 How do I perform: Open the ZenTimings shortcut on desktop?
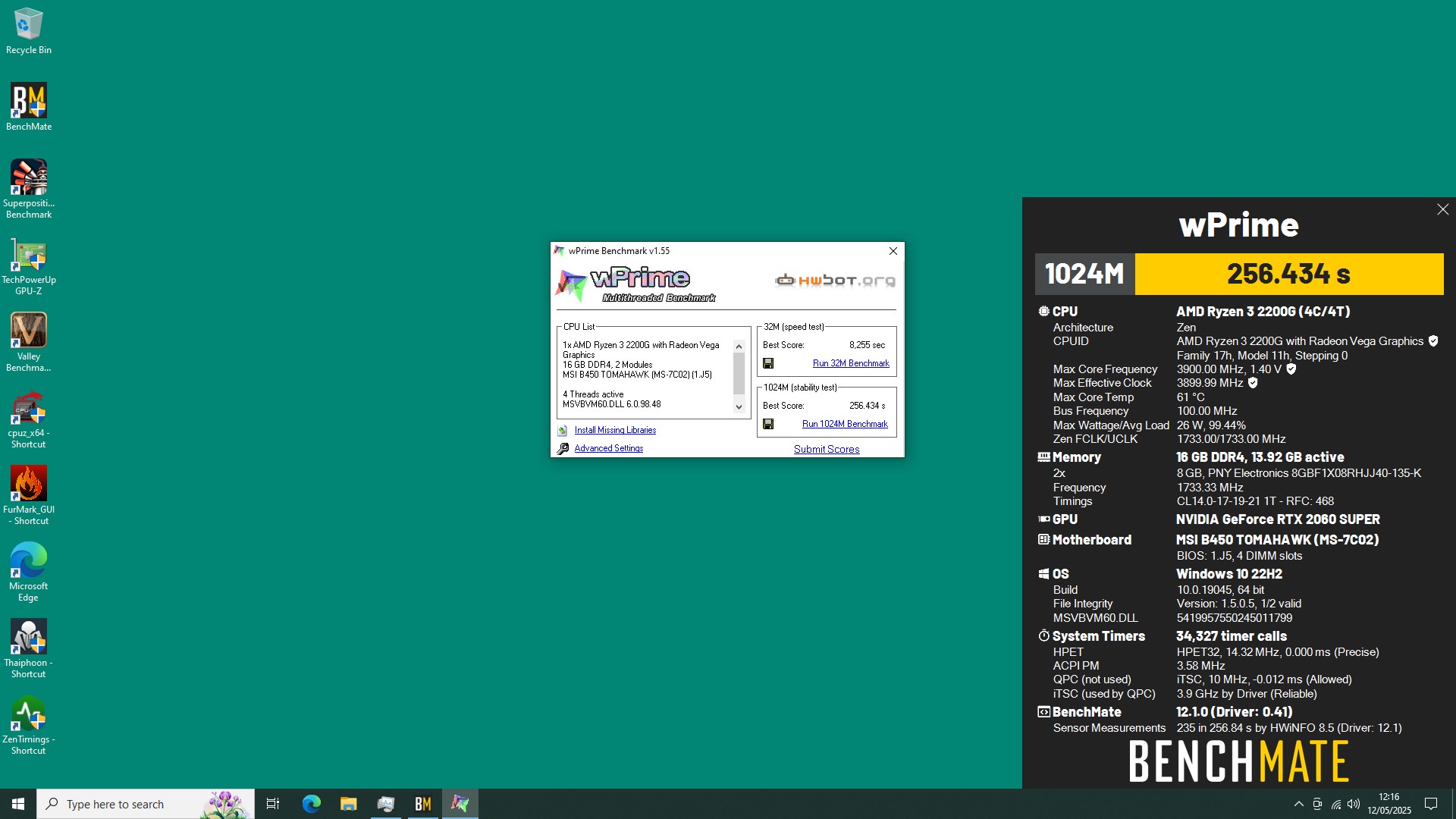pyautogui.click(x=29, y=726)
